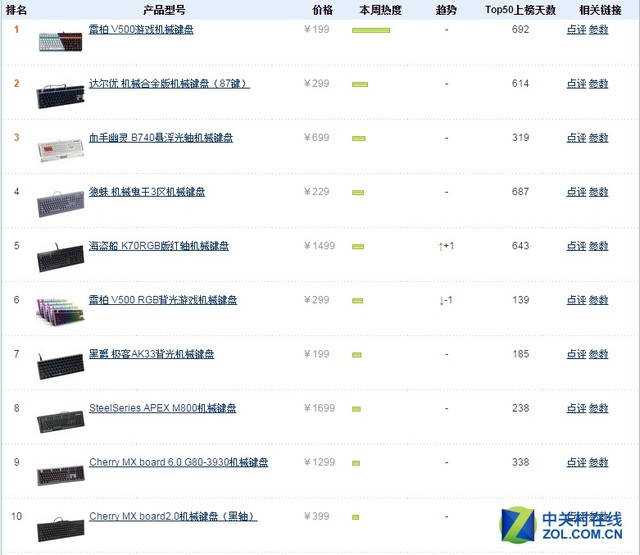Open 点评 for Cherry MX board 6.0
Screen dimensions: 640x555
point(576,462)
